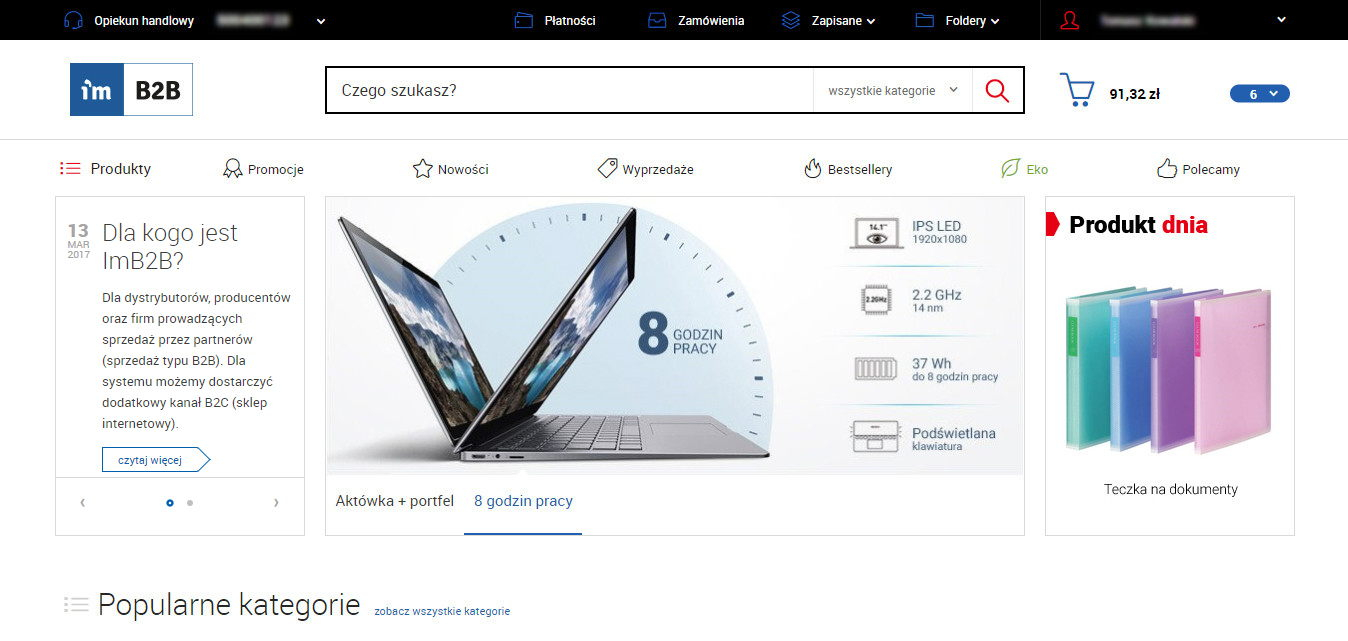The height and width of the screenshot is (641, 1348).
Task: Click the headset Opiekun handlowy icon
Action: tap(73, 20)
